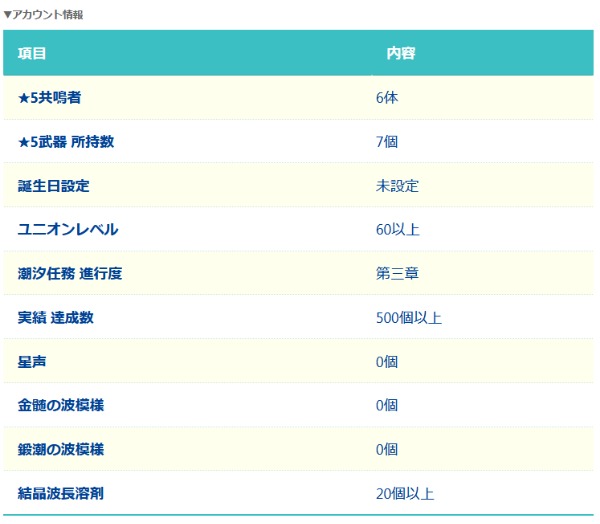The height and width of the screenshot is (524, 600).
Task: Click the 500個以上 value cell
Action: (408, 318)
